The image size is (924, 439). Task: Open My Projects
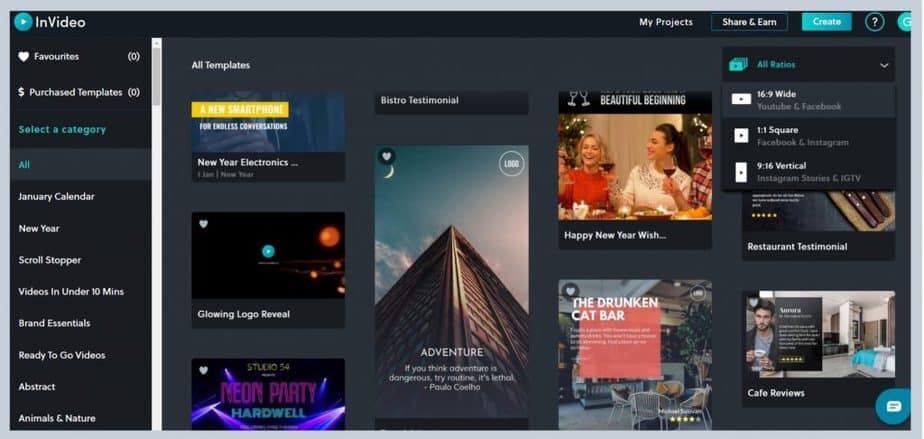[x=666, y=22]
